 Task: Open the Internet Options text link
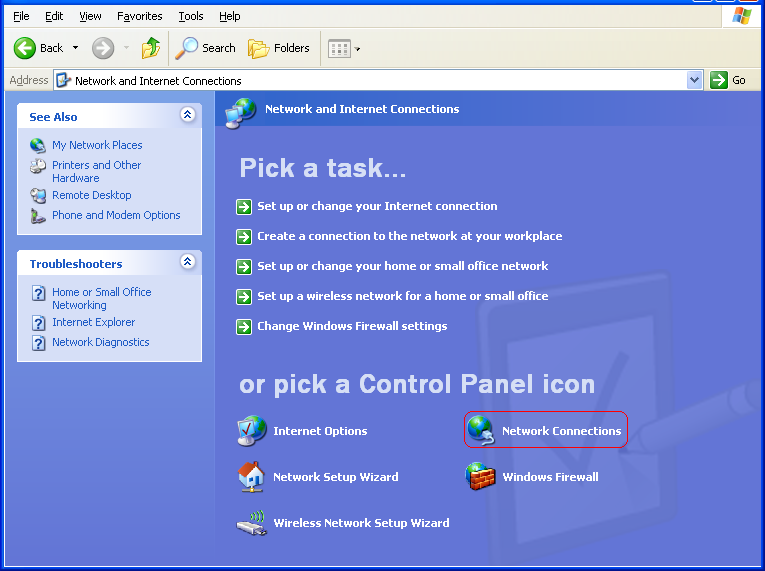point(320,431)
